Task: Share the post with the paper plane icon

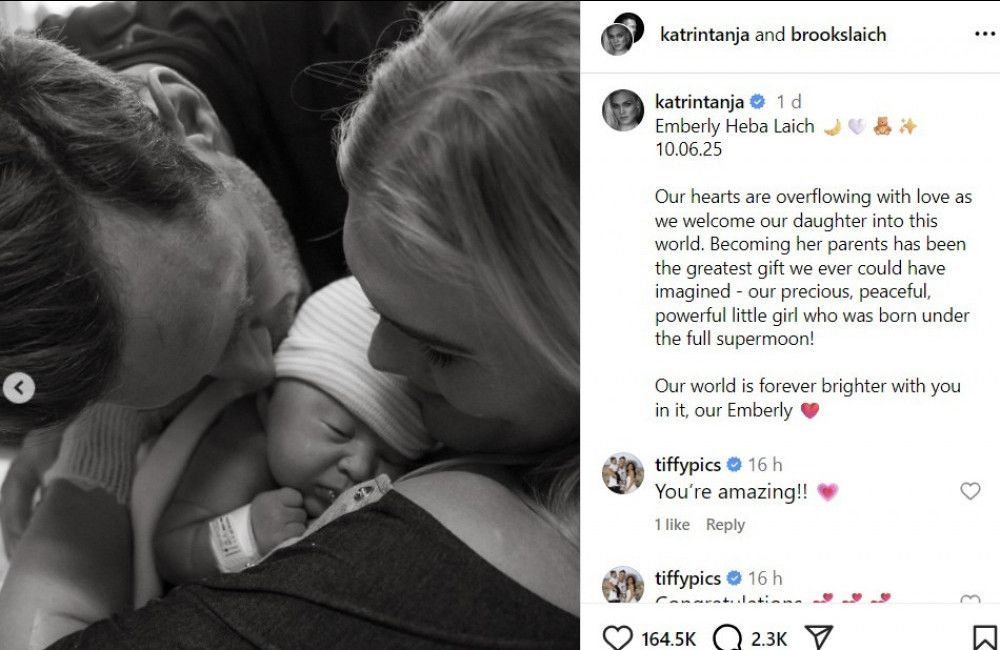Action: click(x=819, y=638)
